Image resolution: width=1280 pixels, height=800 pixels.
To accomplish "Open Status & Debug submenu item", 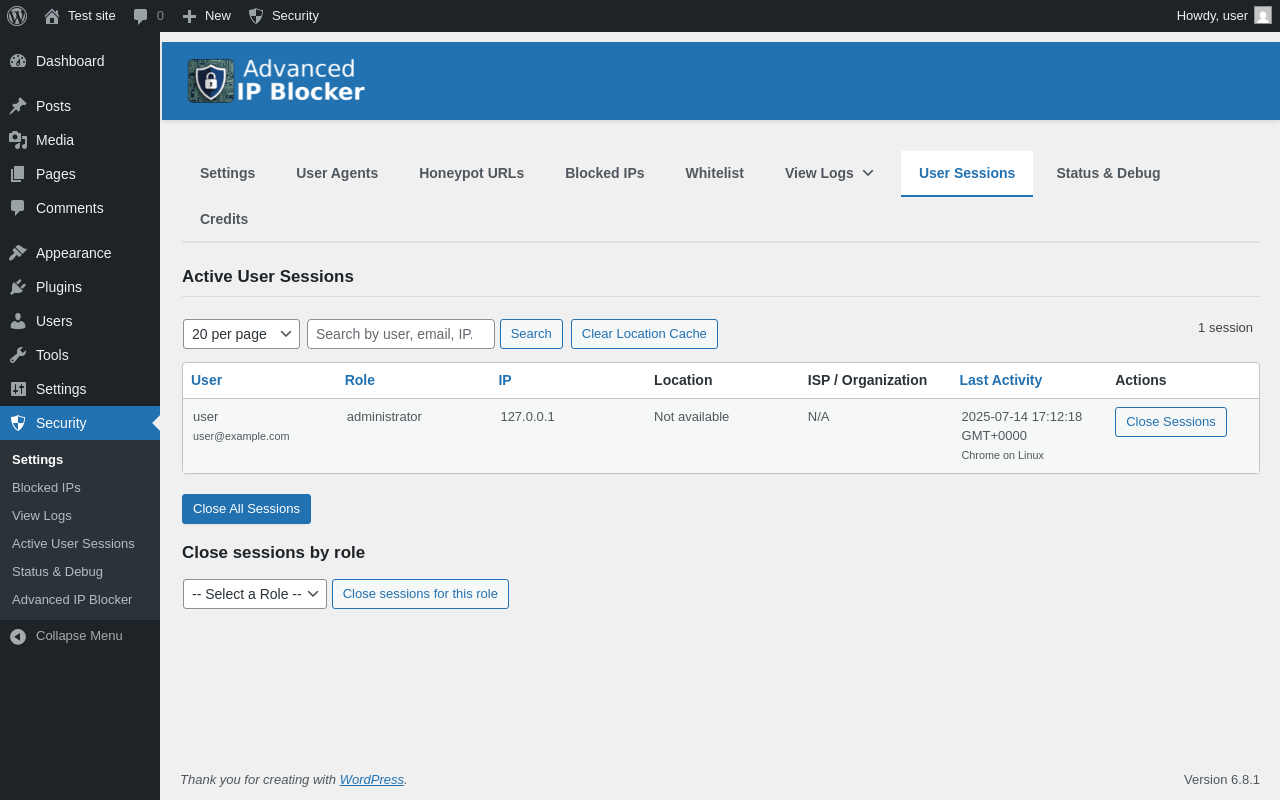I will [57, 572].
